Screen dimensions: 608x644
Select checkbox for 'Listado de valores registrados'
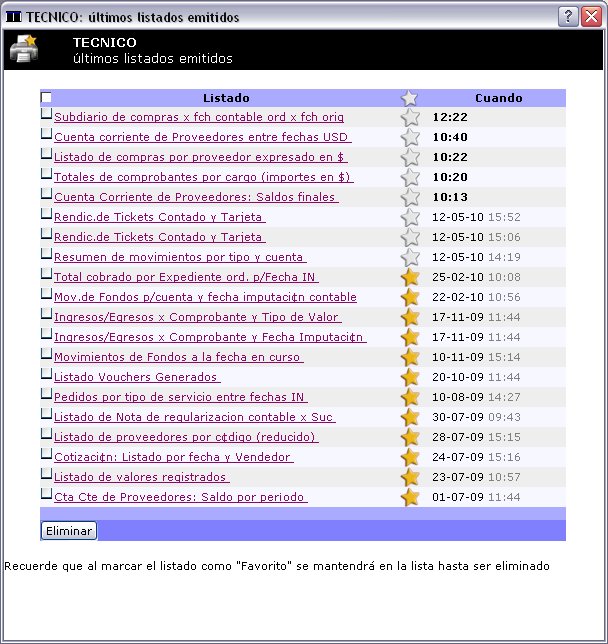click(x=46, y=474)
